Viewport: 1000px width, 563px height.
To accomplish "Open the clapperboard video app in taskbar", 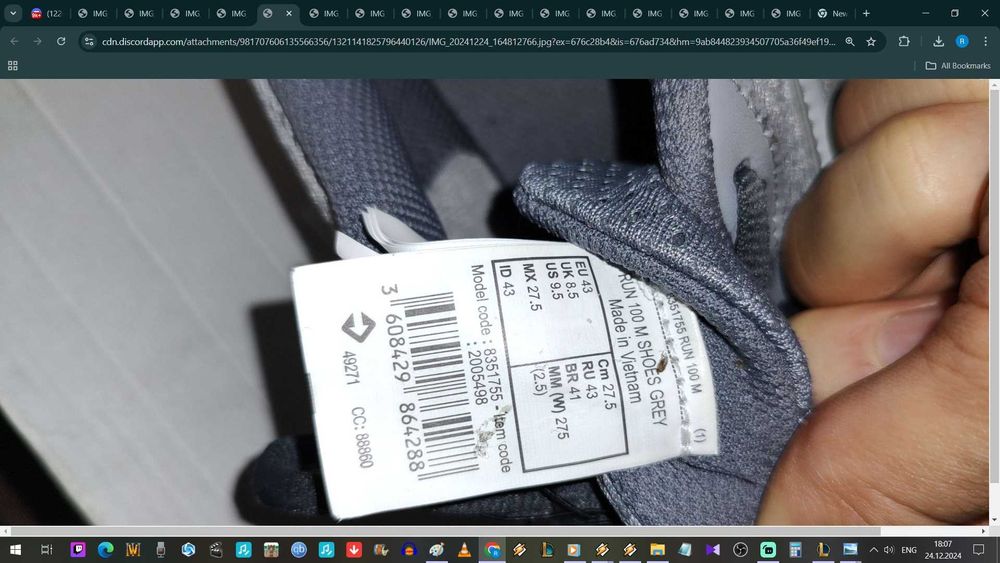I will coord(216,550).
